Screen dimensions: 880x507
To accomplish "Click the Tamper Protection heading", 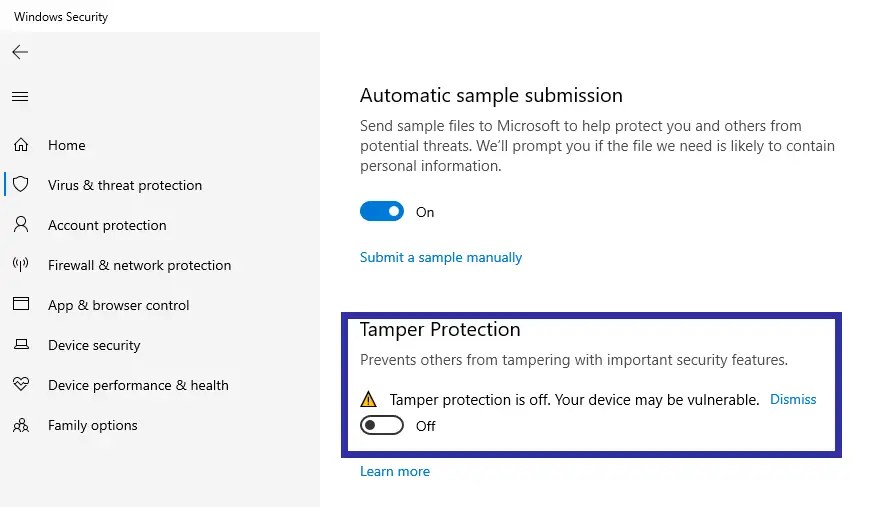I will 440,330.
